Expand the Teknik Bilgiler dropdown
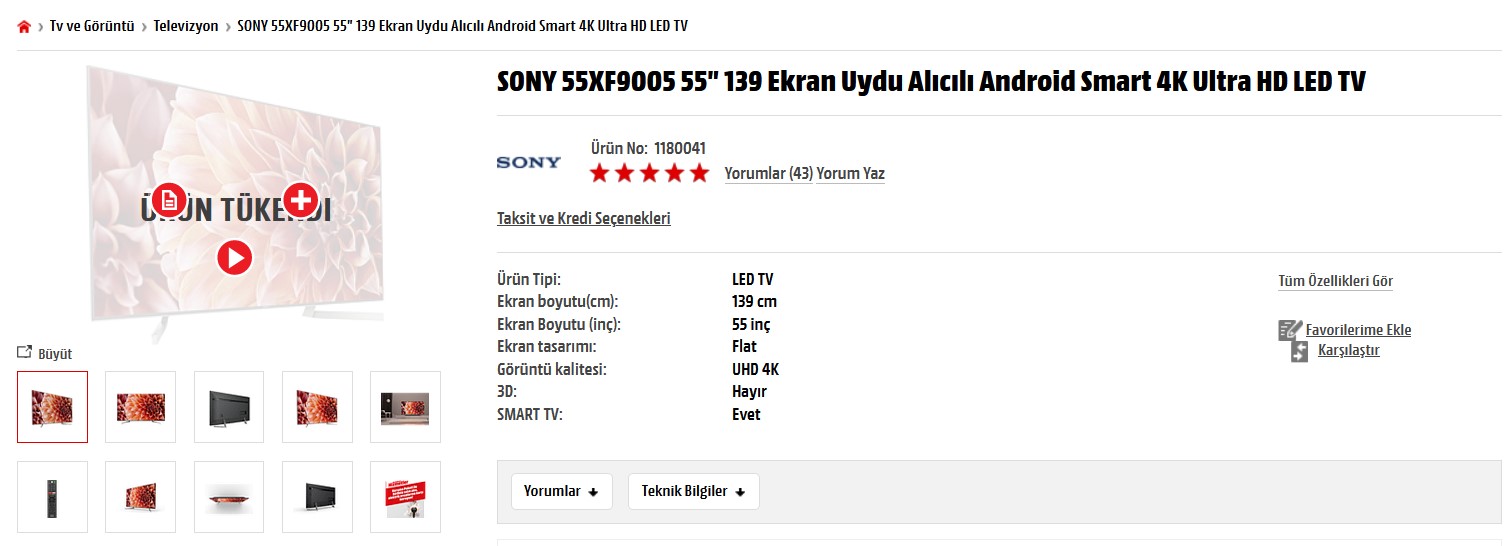Image resolution: width=1511 pixels, height=546 pixels. (x=694, y=491)
